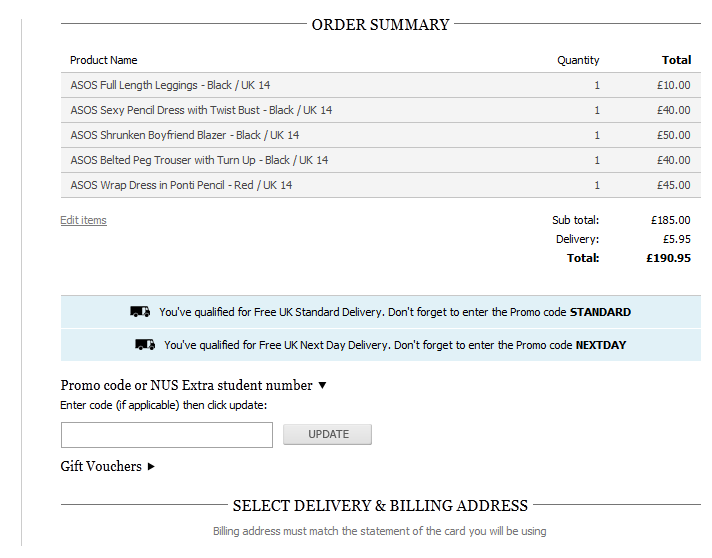Focus the promo code input field
Screen dimensions: 712x558
(x=167, y=435)
